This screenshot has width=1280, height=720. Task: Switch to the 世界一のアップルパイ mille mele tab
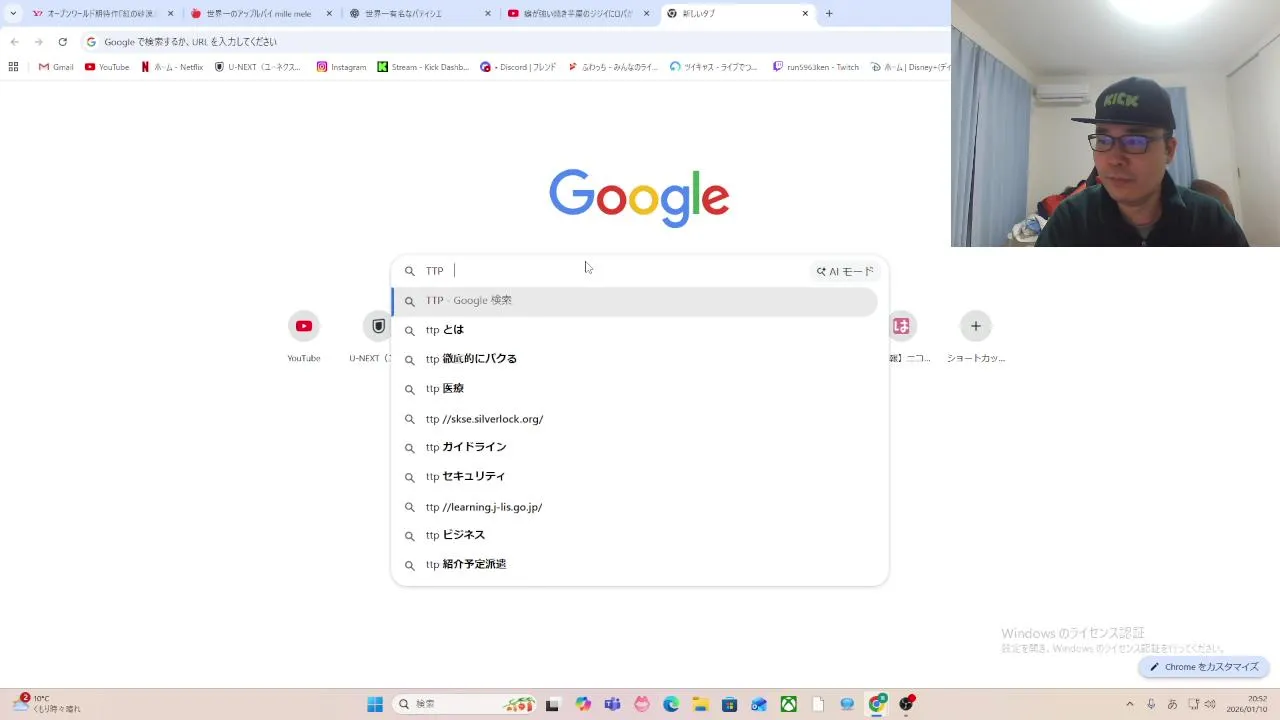(262, 14)
